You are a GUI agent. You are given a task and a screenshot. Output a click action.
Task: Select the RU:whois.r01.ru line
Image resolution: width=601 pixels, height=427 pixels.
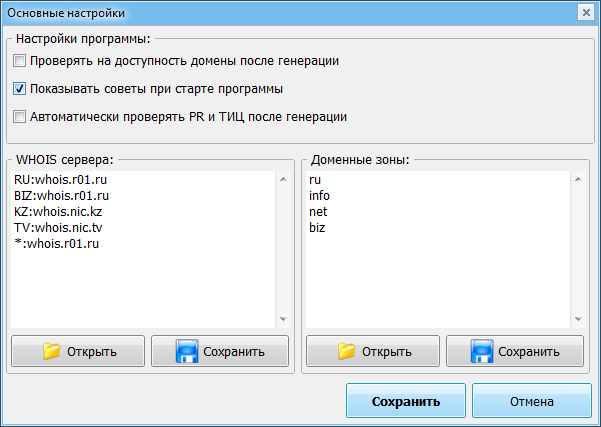click(x=61, y=180)
